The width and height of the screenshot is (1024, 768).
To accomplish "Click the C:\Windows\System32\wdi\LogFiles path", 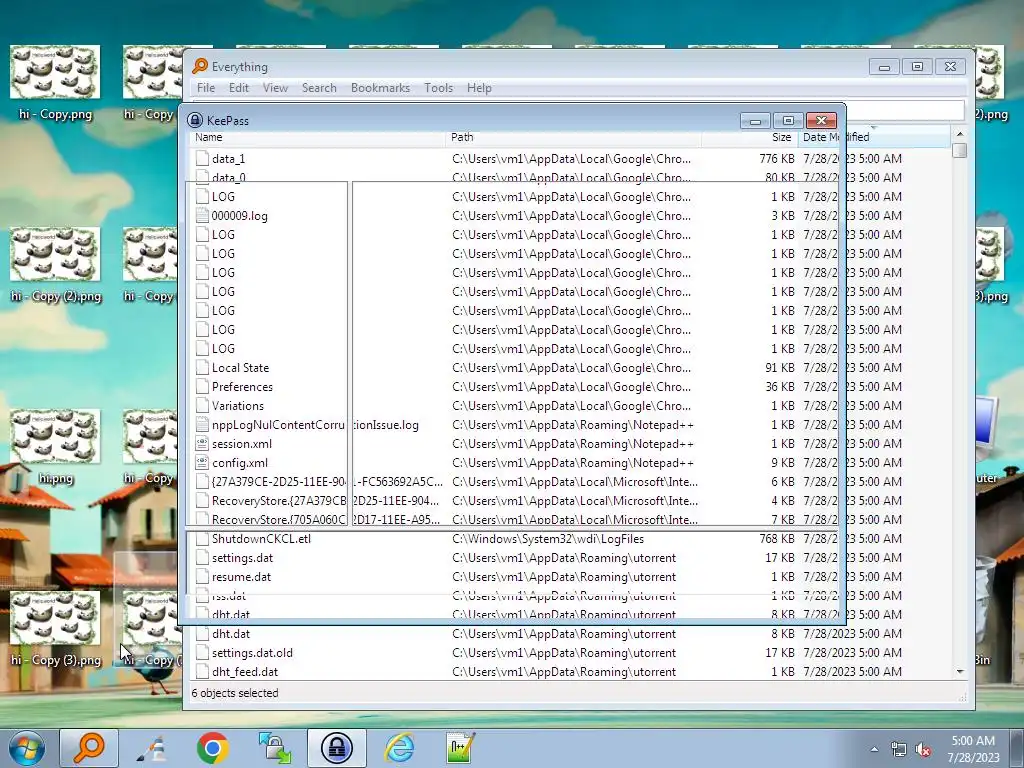I will [x=548, y=539].
